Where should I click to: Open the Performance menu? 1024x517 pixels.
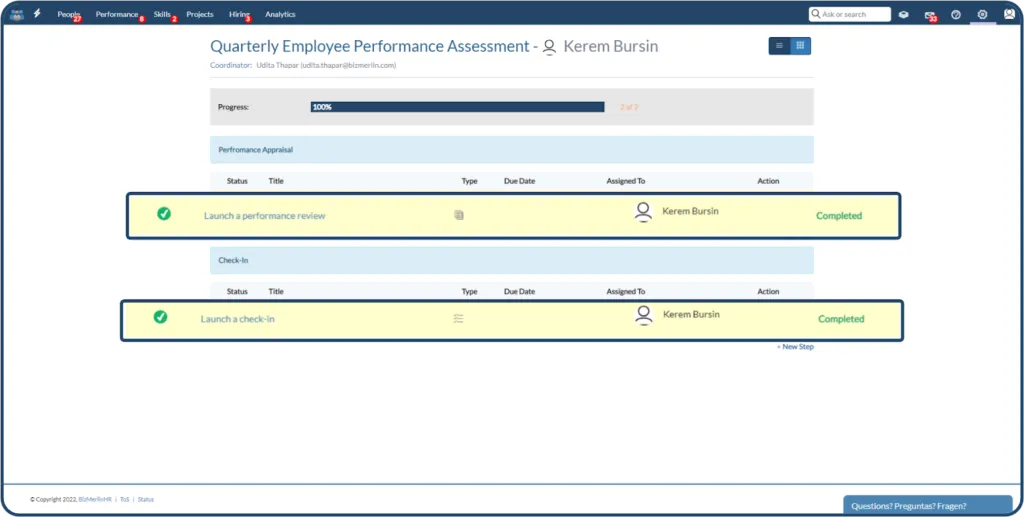(x=118, y=14)
